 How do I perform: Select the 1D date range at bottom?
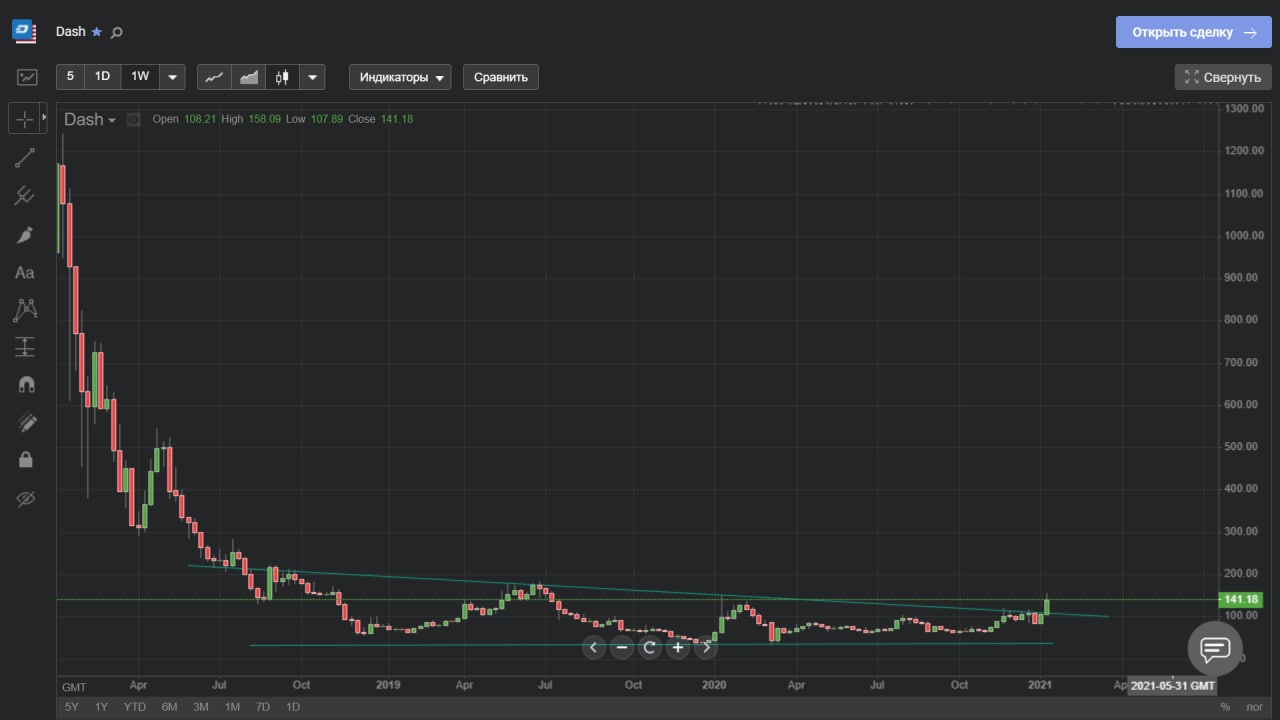pos(293,707)
